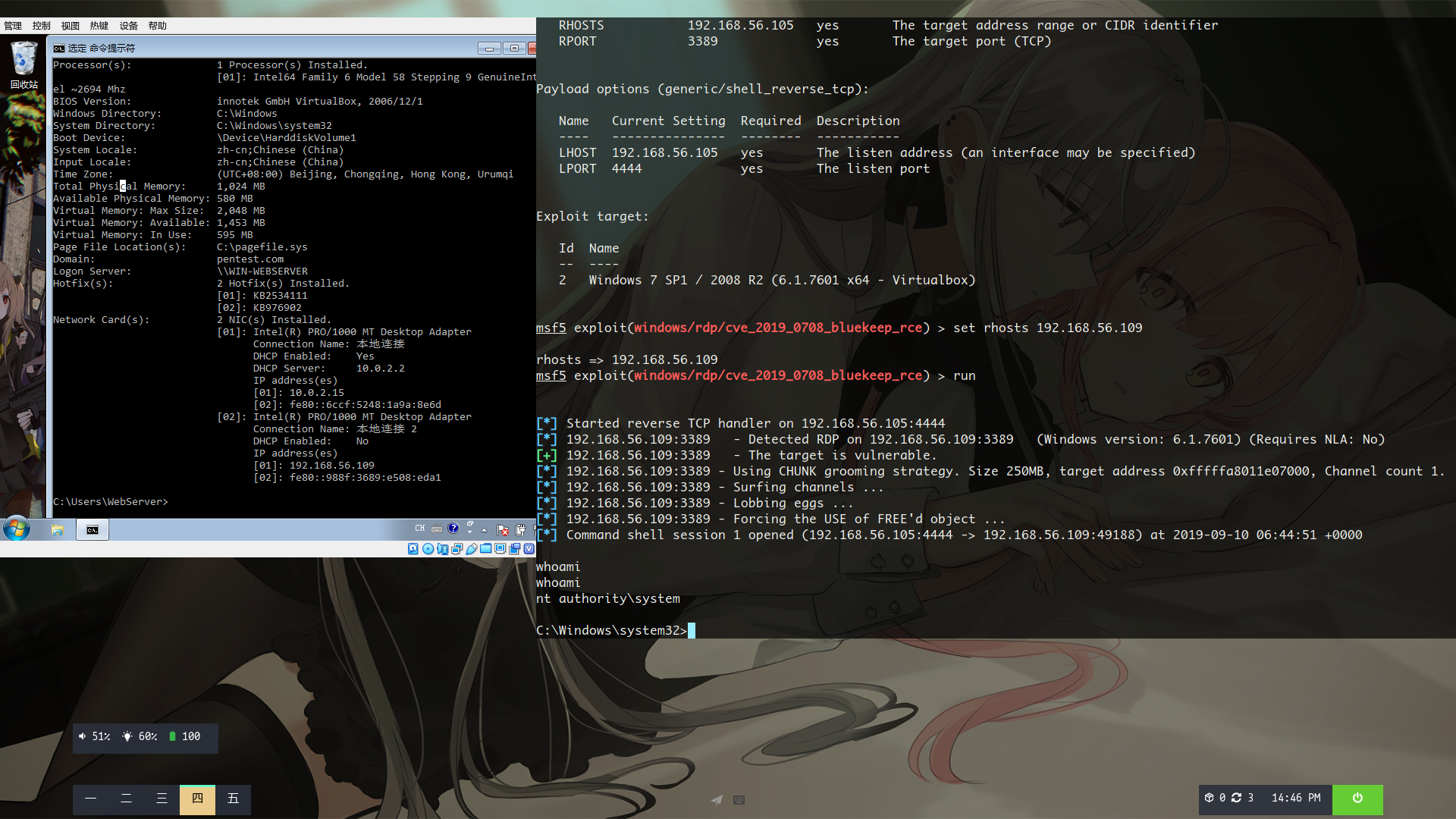The width and height of the screenshot is (1456, 819).
Task: Open the command prompt title bar system menu
Action: pos(58,48)
